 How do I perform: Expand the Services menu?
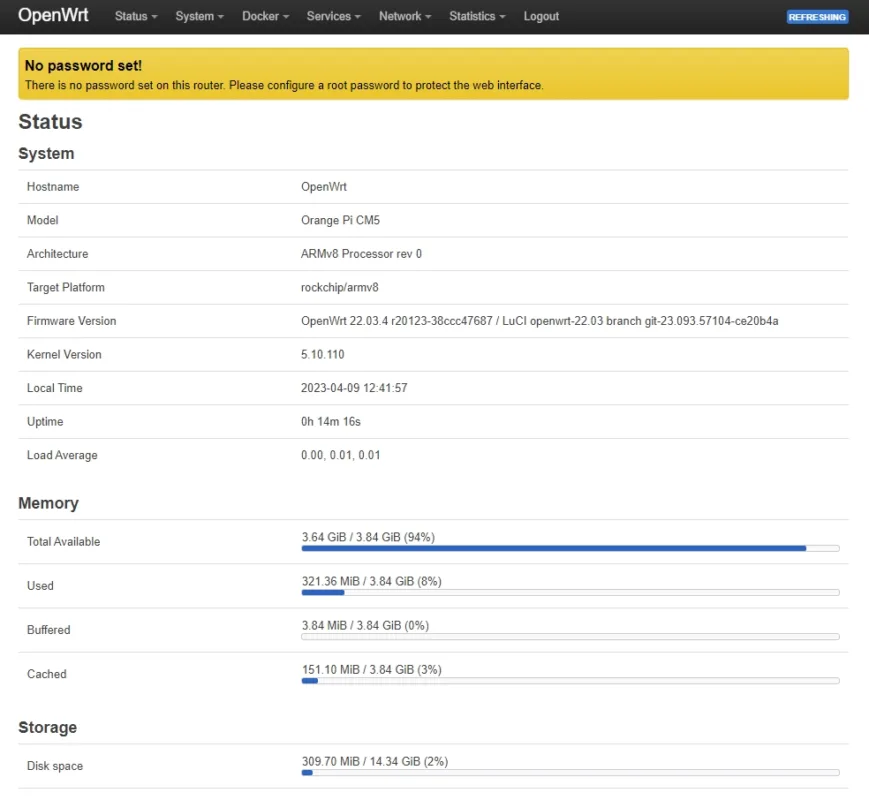pyautogui.click(x=334, y=17)
